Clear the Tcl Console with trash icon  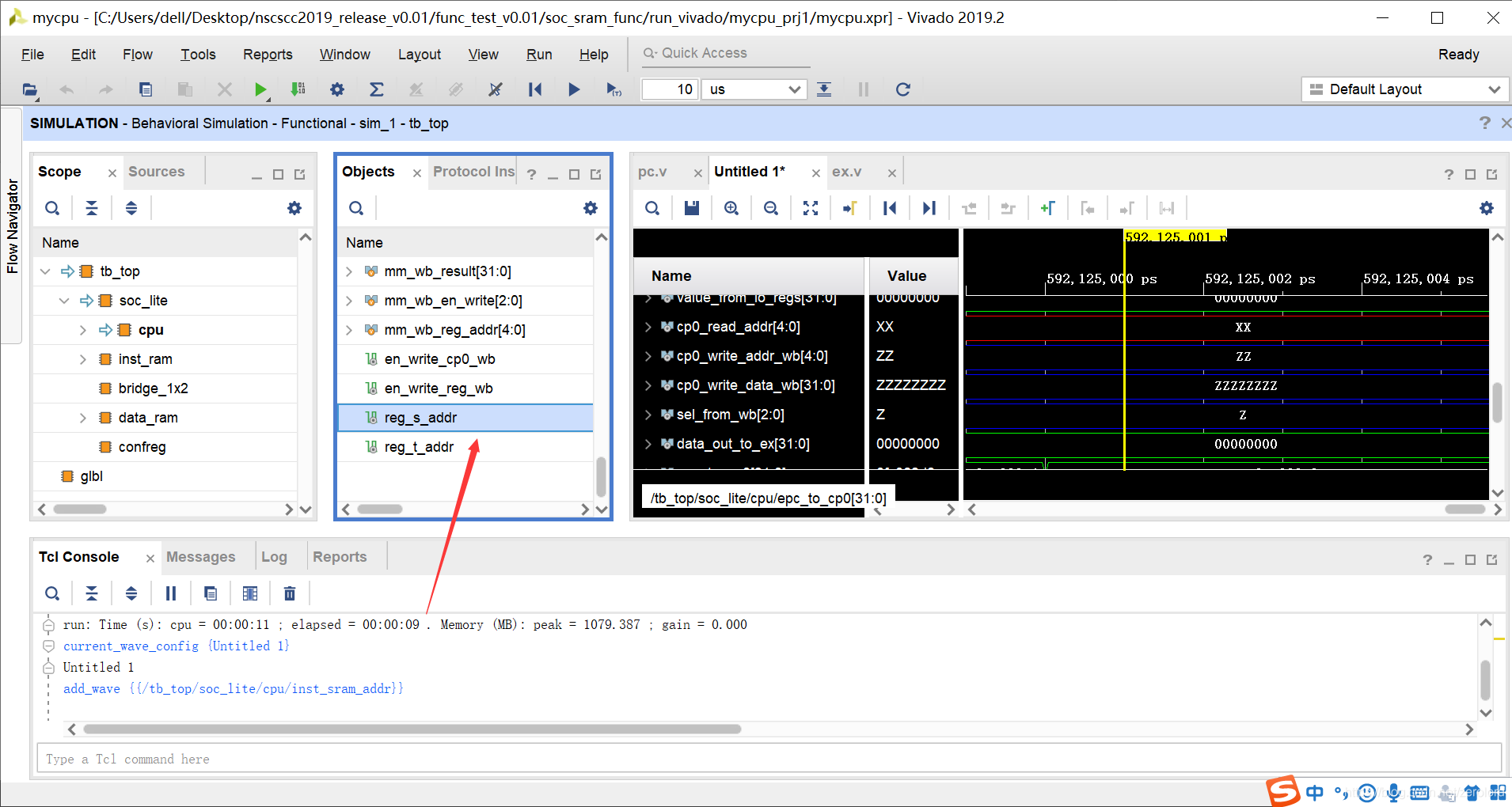[290, 593]
